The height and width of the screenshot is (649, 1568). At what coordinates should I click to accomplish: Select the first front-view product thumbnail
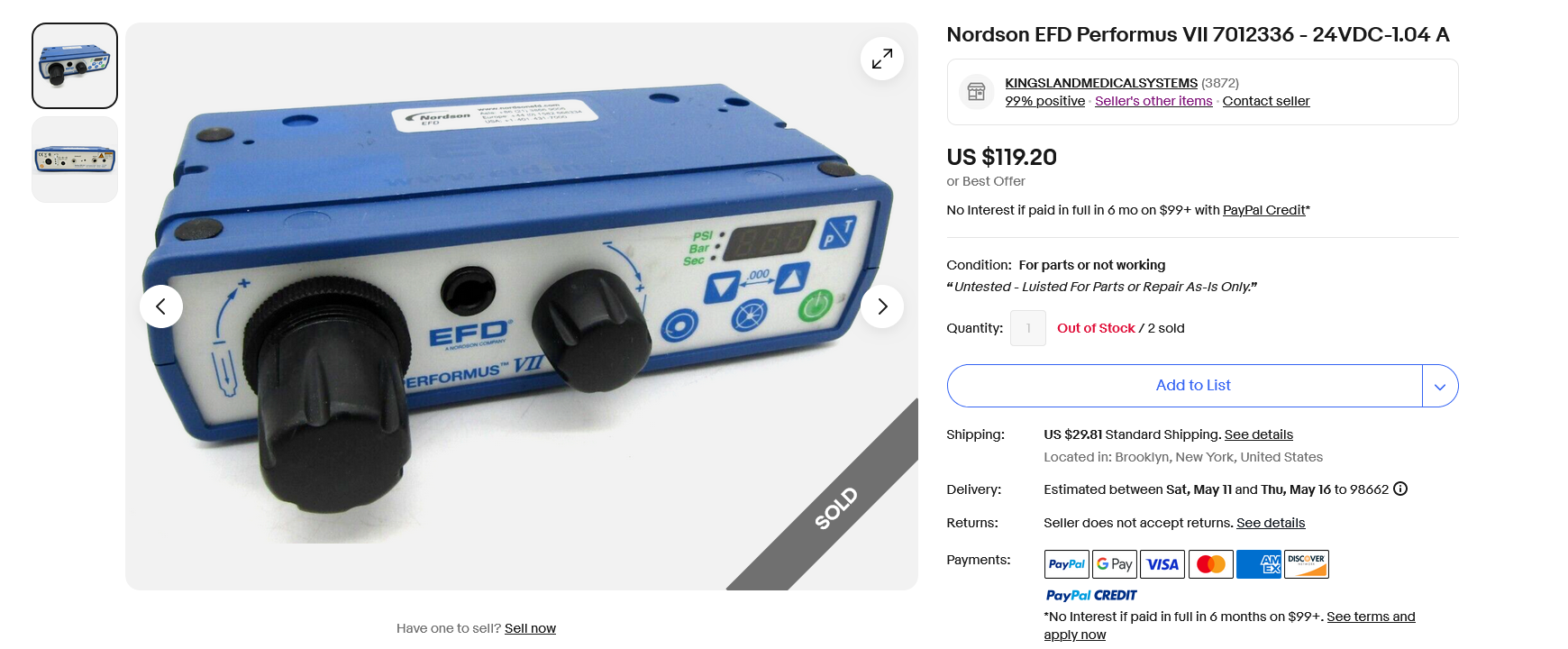click(75, 66)
